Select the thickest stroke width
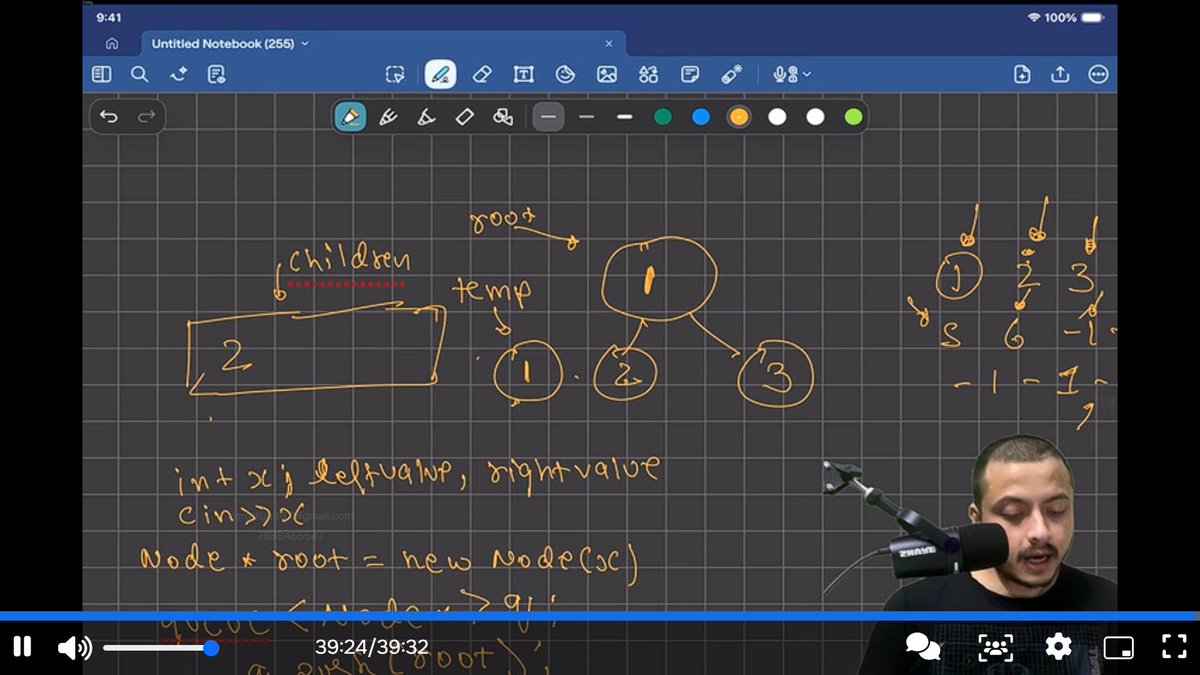This screenshot has height=675, width=1200. (x=625, y=117)
